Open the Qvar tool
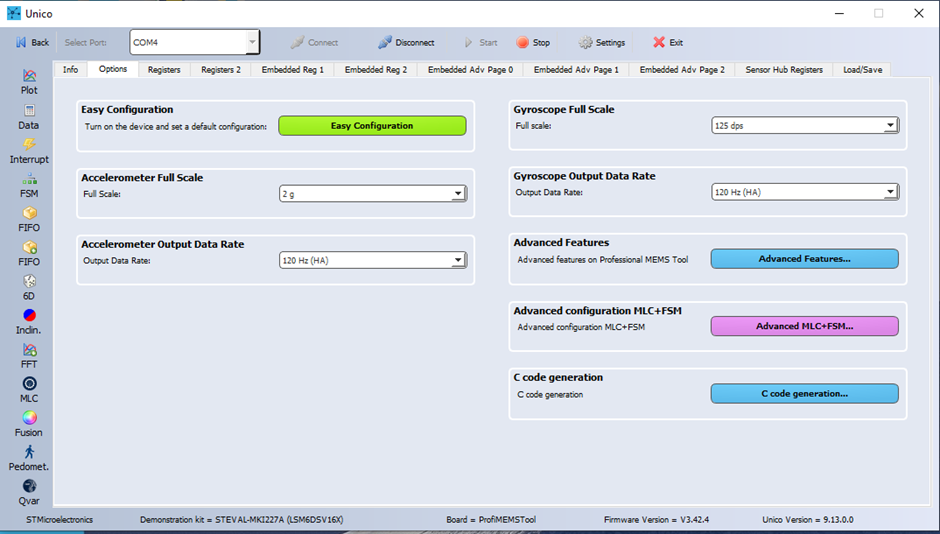Screen dimensions: 940x534 (x=29, y=493)
